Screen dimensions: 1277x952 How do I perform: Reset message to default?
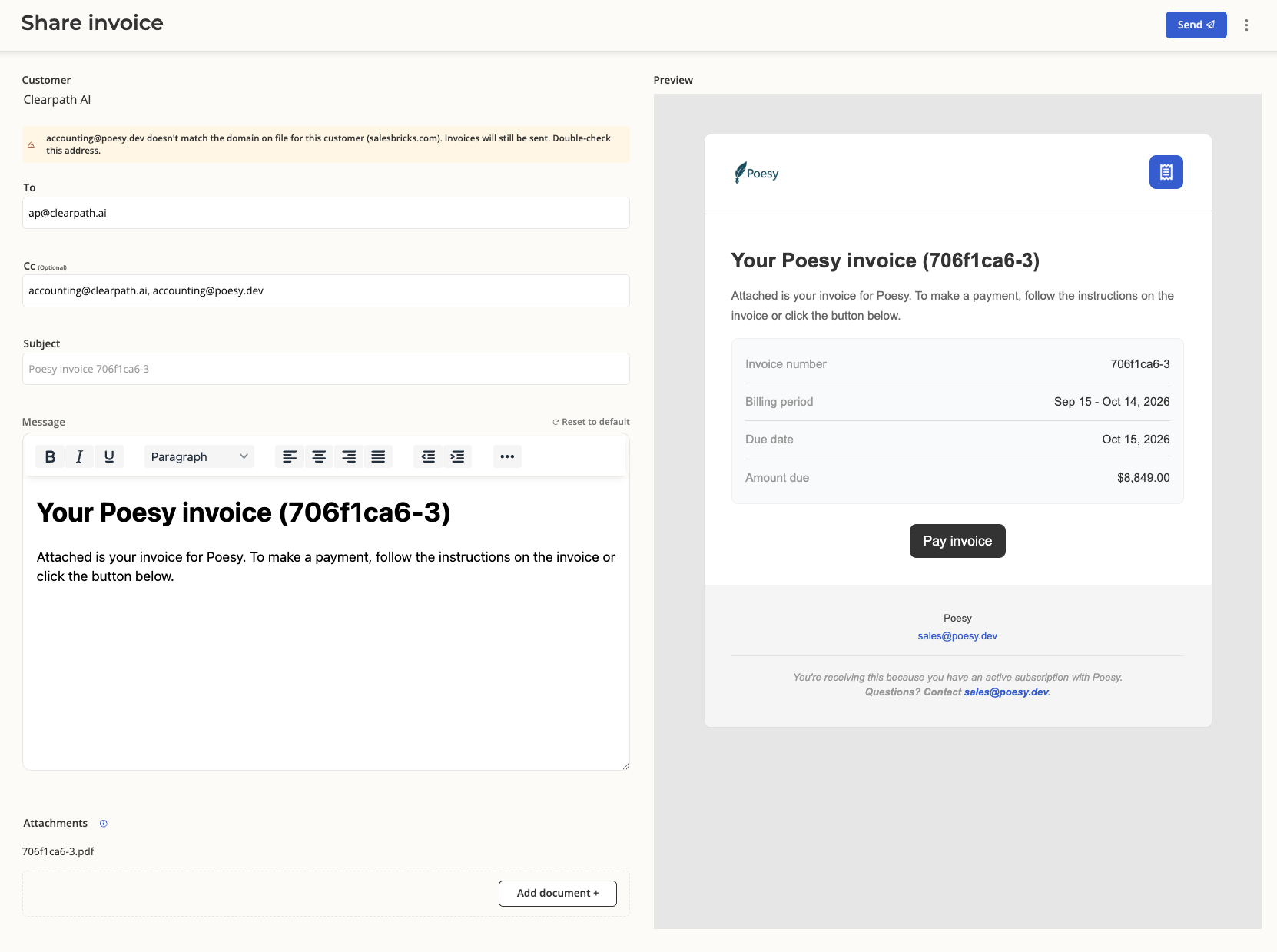coord(591,422)
